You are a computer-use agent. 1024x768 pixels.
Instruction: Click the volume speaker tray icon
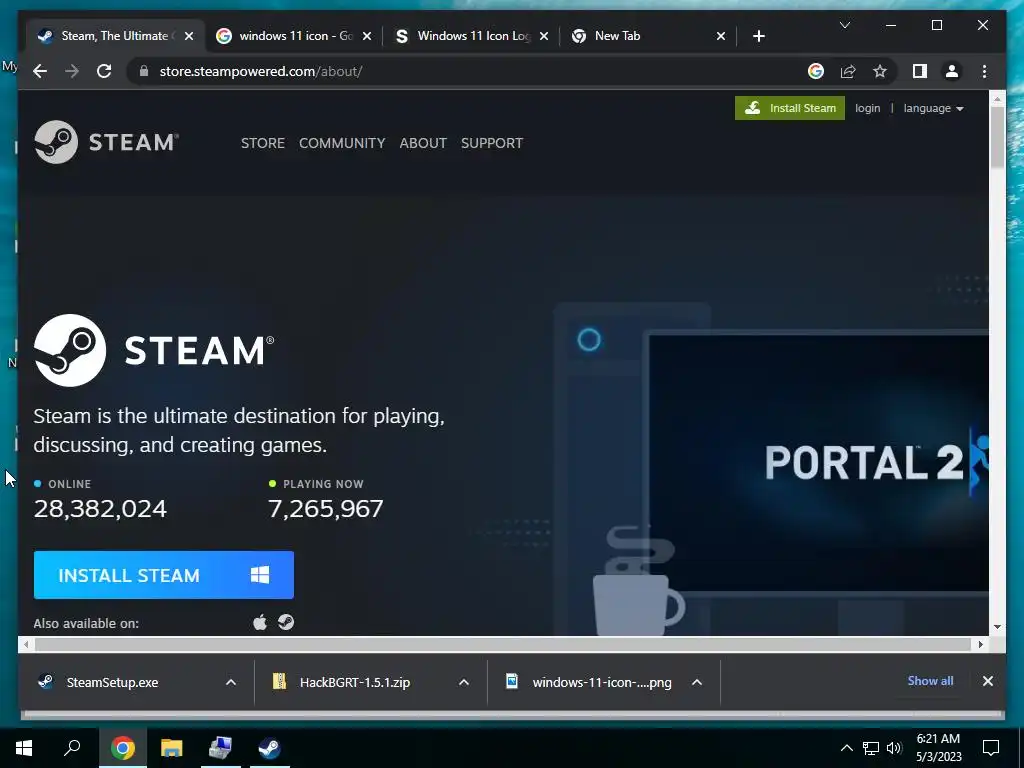pyautogui.click(x=894, y=748)
